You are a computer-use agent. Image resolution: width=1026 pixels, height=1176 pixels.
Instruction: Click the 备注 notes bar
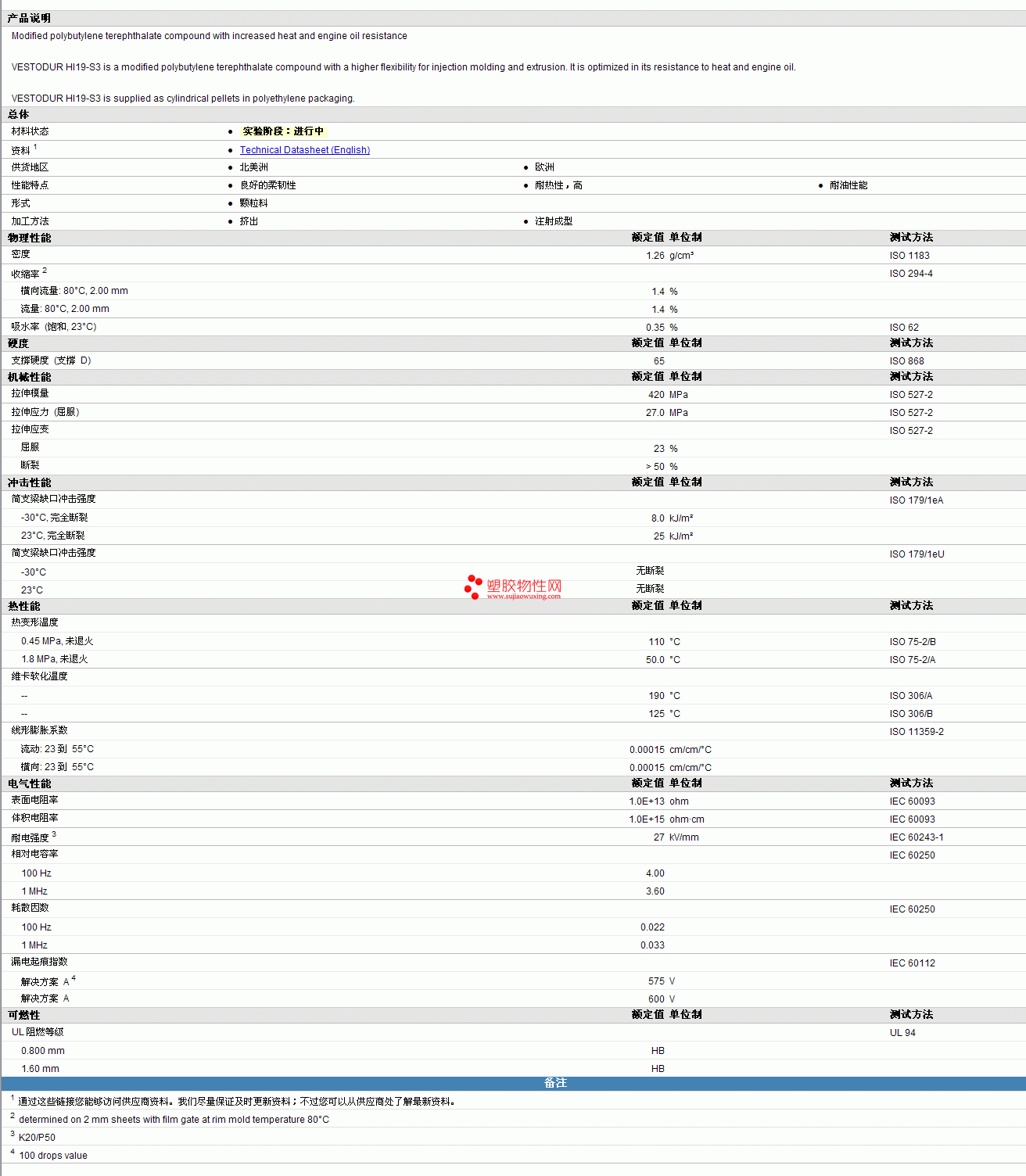(x=514, y=1083)
